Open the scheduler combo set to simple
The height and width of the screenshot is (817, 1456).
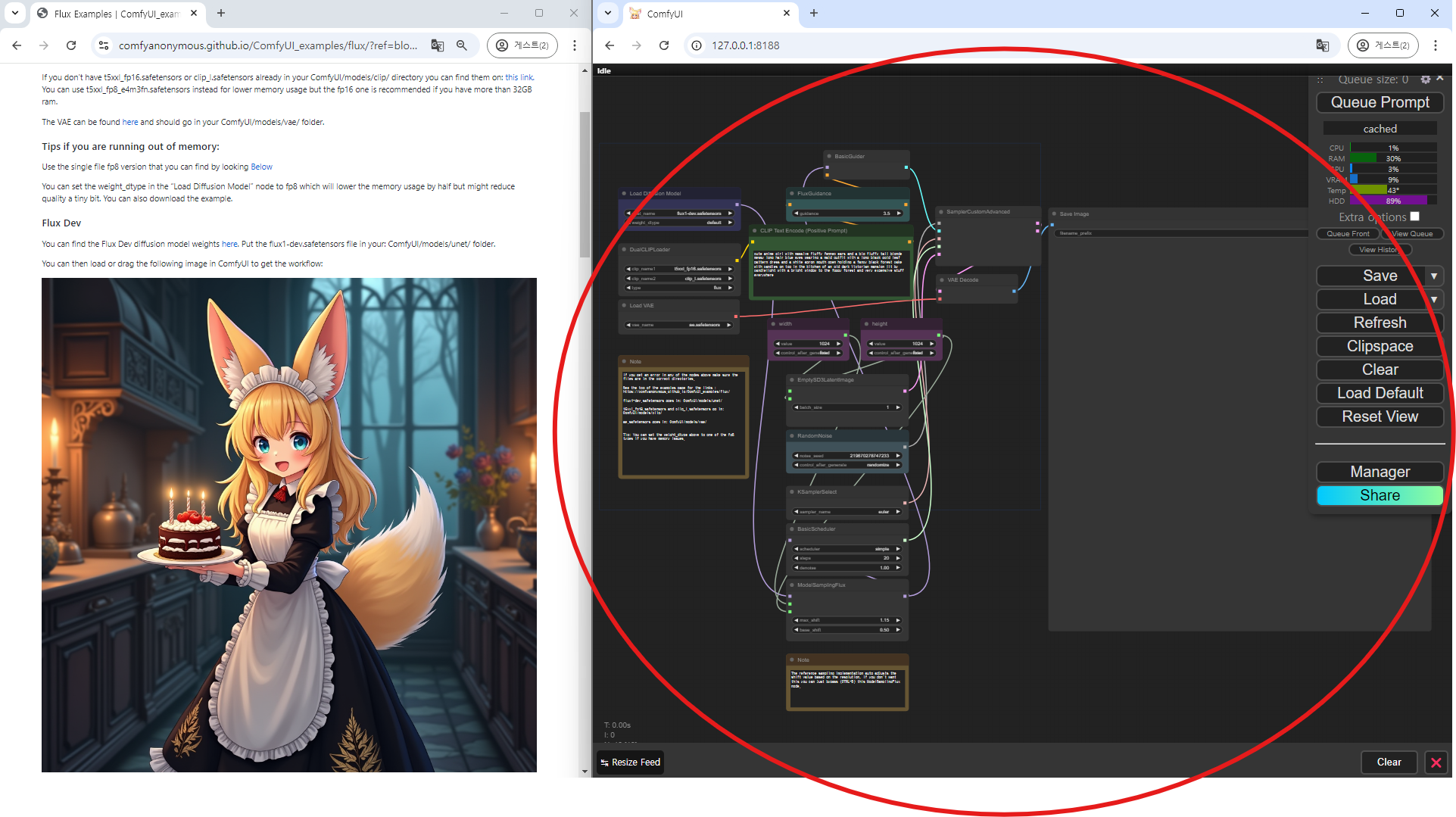click(x=847, y=549)
